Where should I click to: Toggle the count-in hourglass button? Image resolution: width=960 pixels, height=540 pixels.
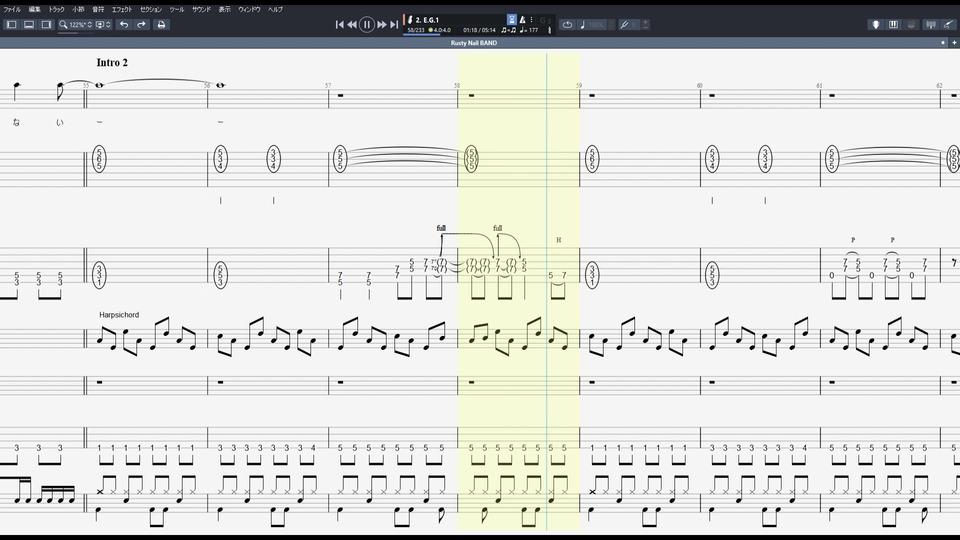512,20
